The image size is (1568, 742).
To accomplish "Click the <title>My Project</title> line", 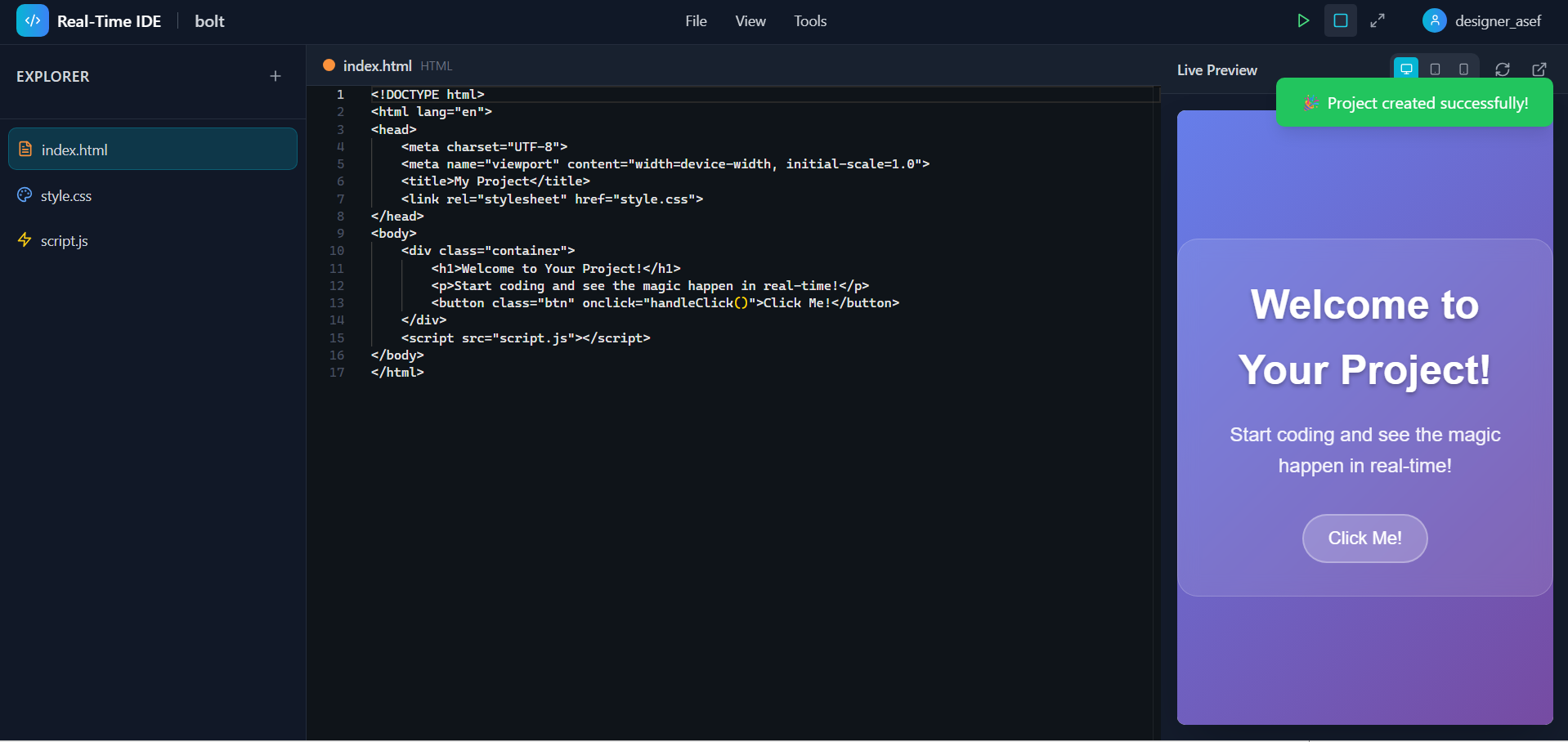I will (x=495, y=181).
